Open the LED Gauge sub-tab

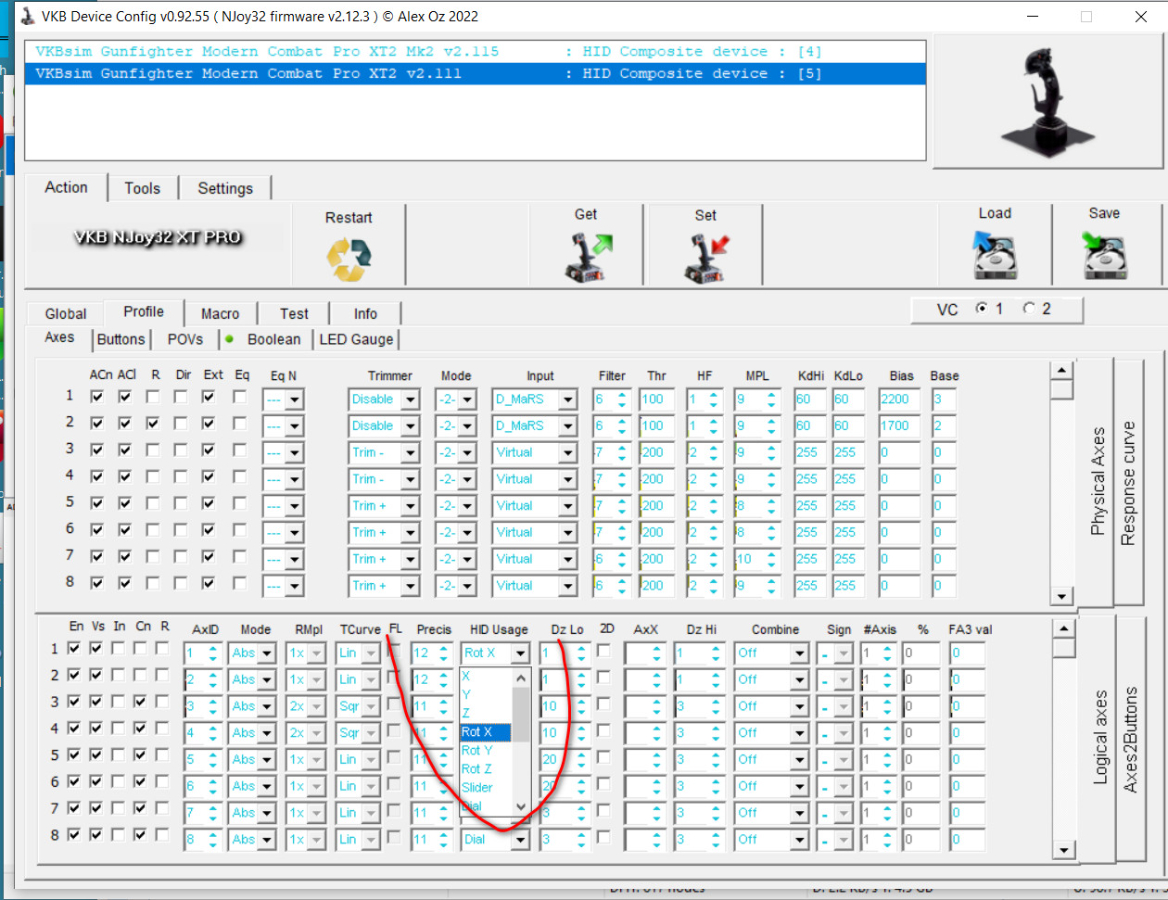coord(356,340)
